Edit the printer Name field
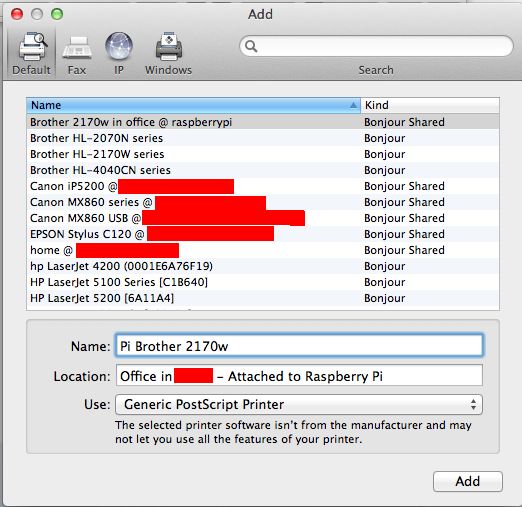The width and height of the screenshot is (522, 507). [x=299, y=346]
